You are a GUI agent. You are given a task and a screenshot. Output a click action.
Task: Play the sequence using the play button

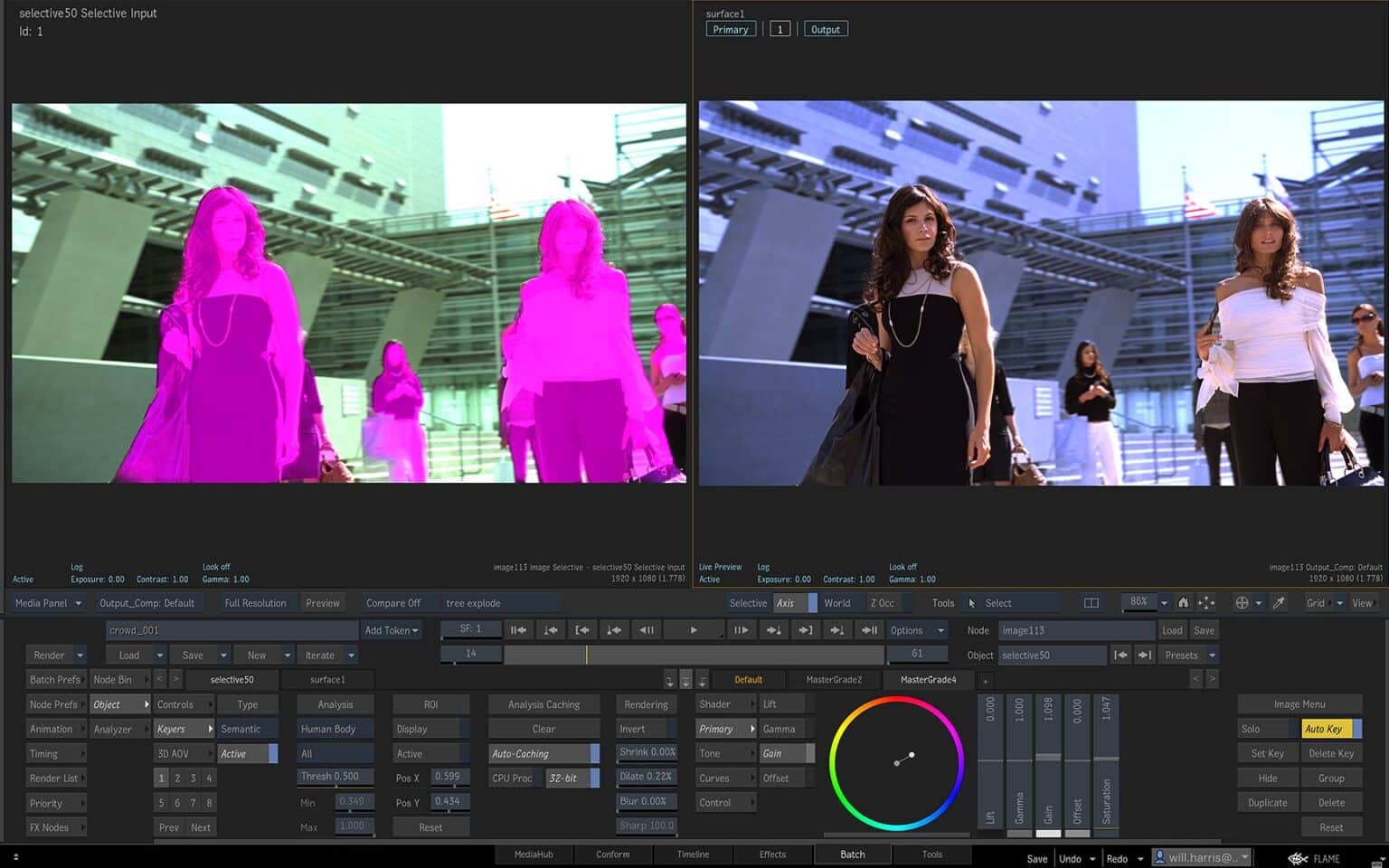[694, 630]
